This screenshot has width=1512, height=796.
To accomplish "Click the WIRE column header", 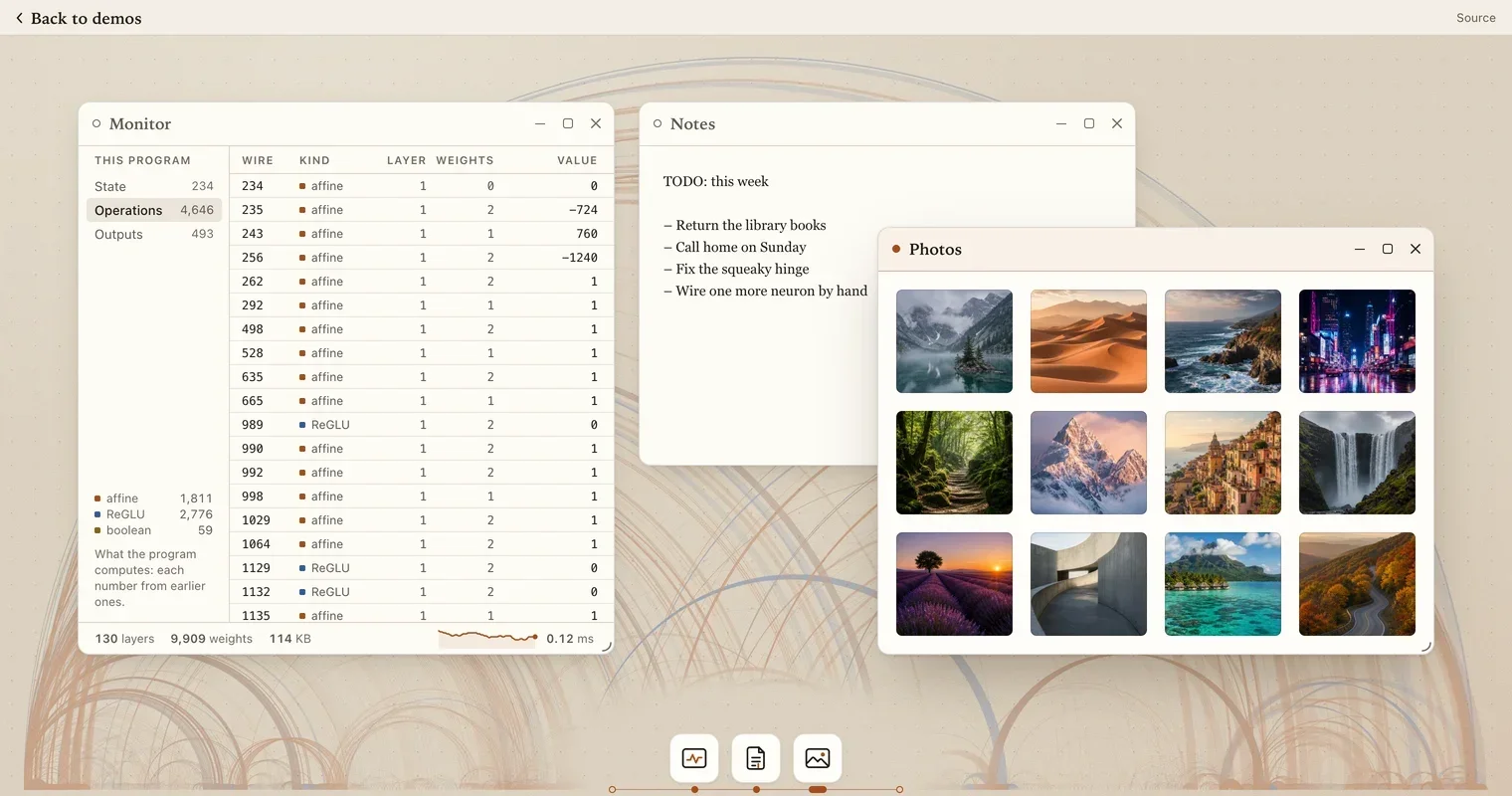I will [x=258, y=160].
